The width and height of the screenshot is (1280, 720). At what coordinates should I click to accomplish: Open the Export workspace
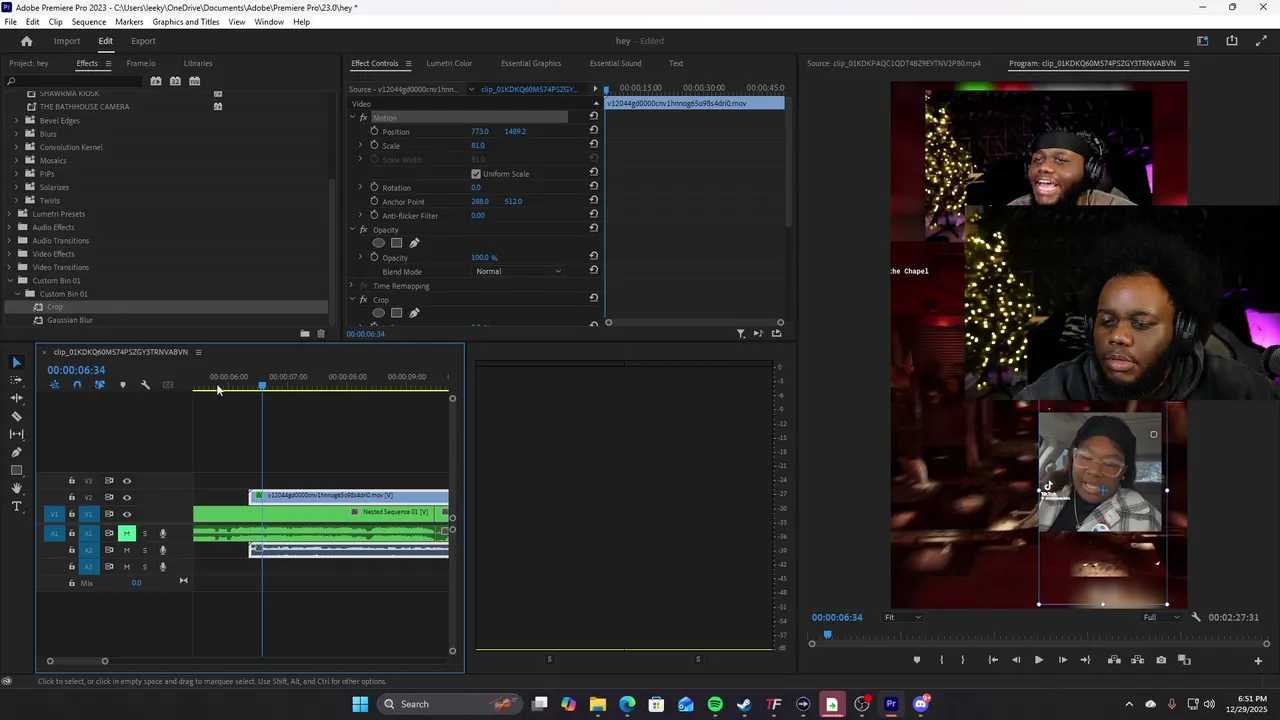143,41
